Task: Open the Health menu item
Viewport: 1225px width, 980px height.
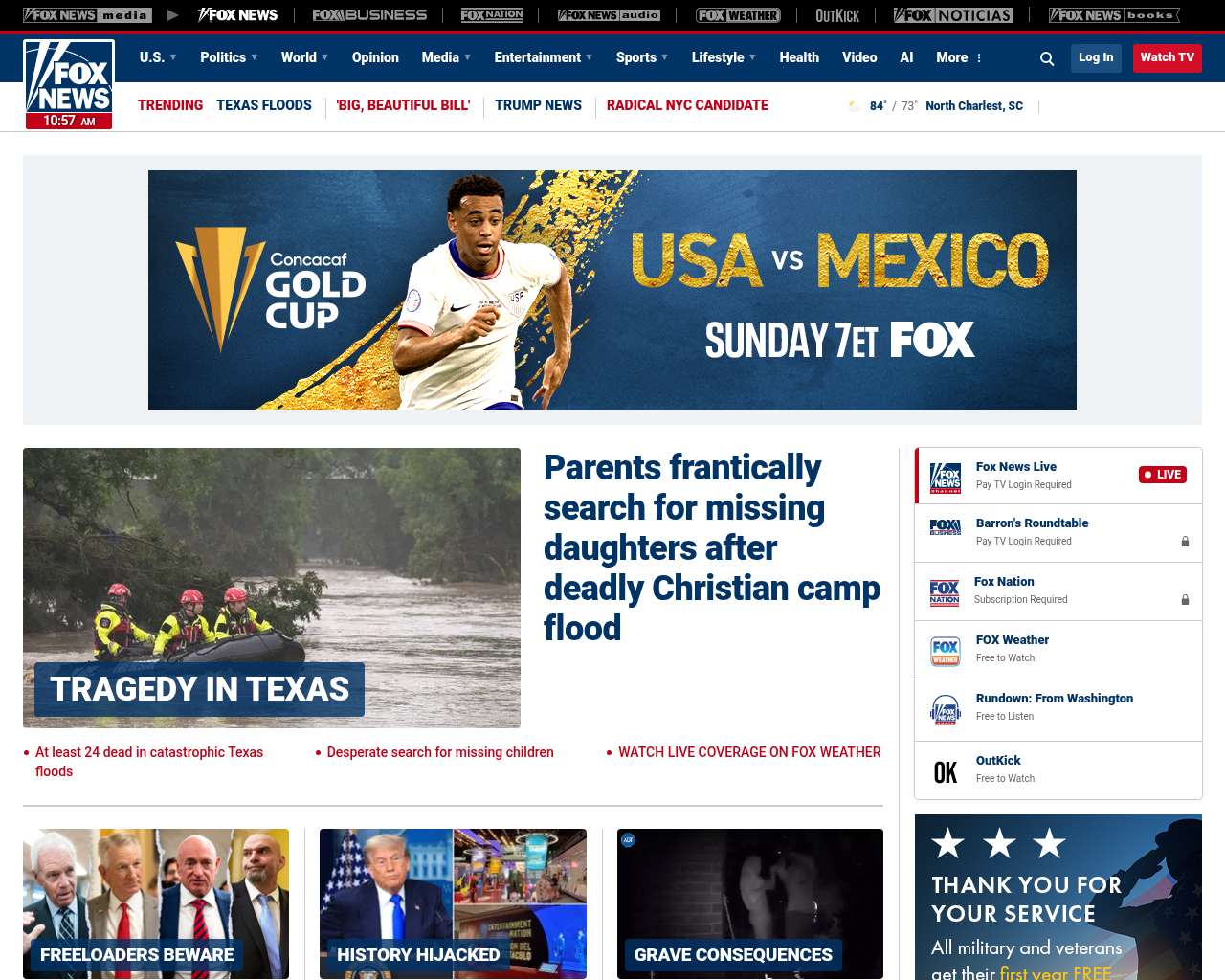Action: click(799, 57)
